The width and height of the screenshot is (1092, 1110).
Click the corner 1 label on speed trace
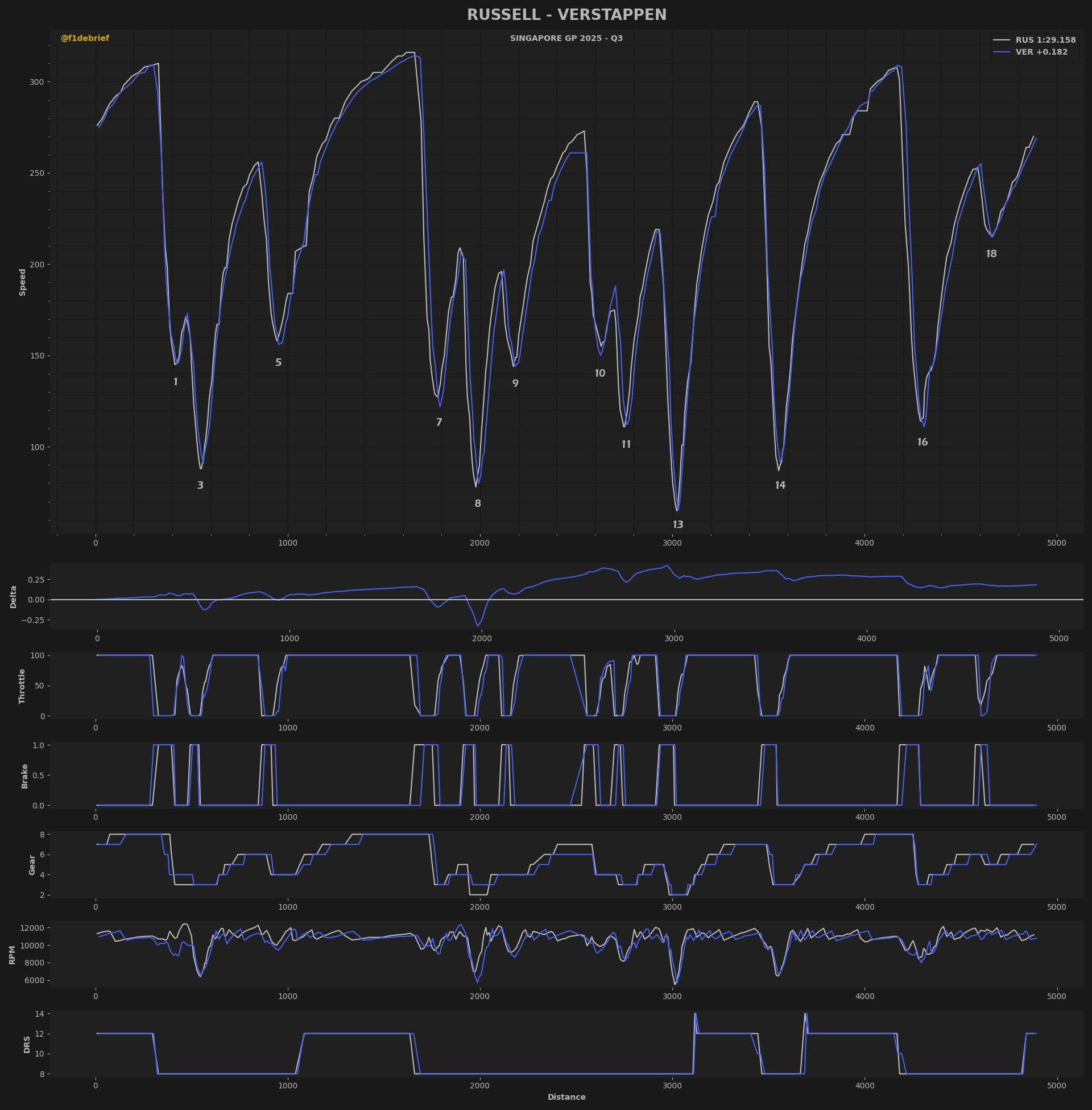(176, 382)
